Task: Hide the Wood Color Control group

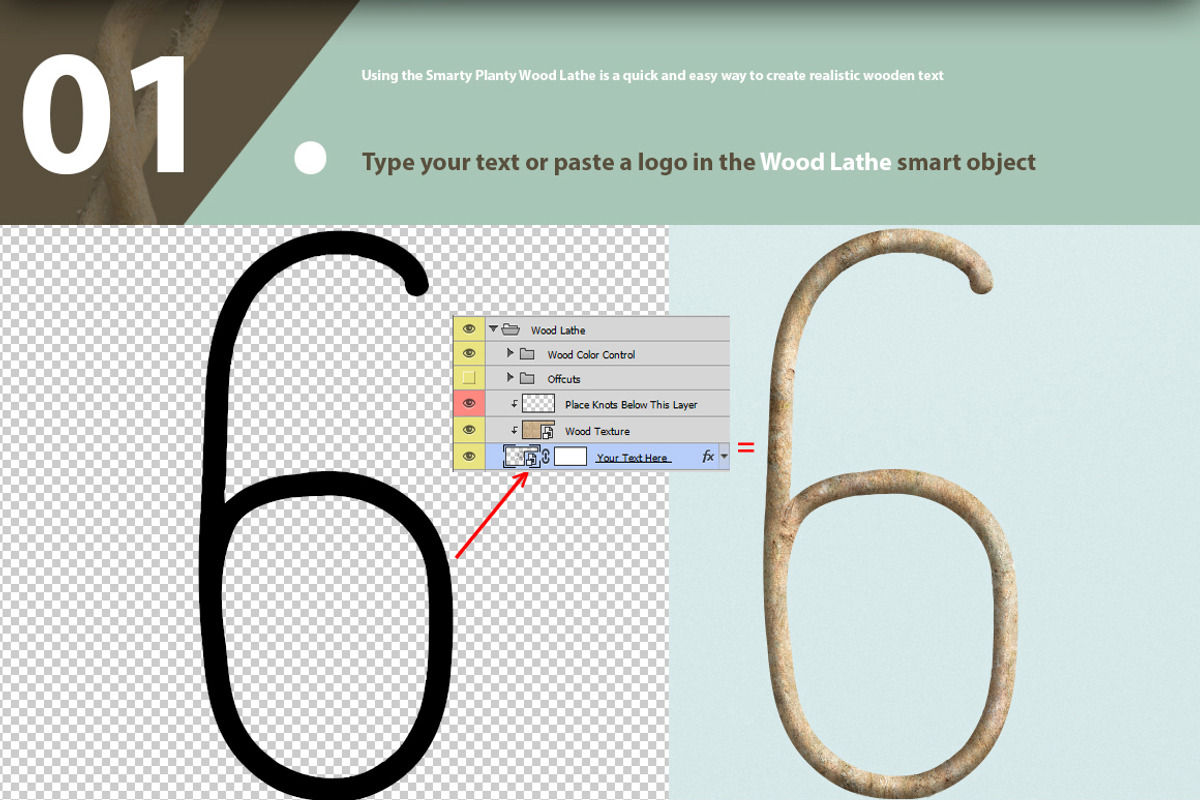Action: tap(468, 354)
